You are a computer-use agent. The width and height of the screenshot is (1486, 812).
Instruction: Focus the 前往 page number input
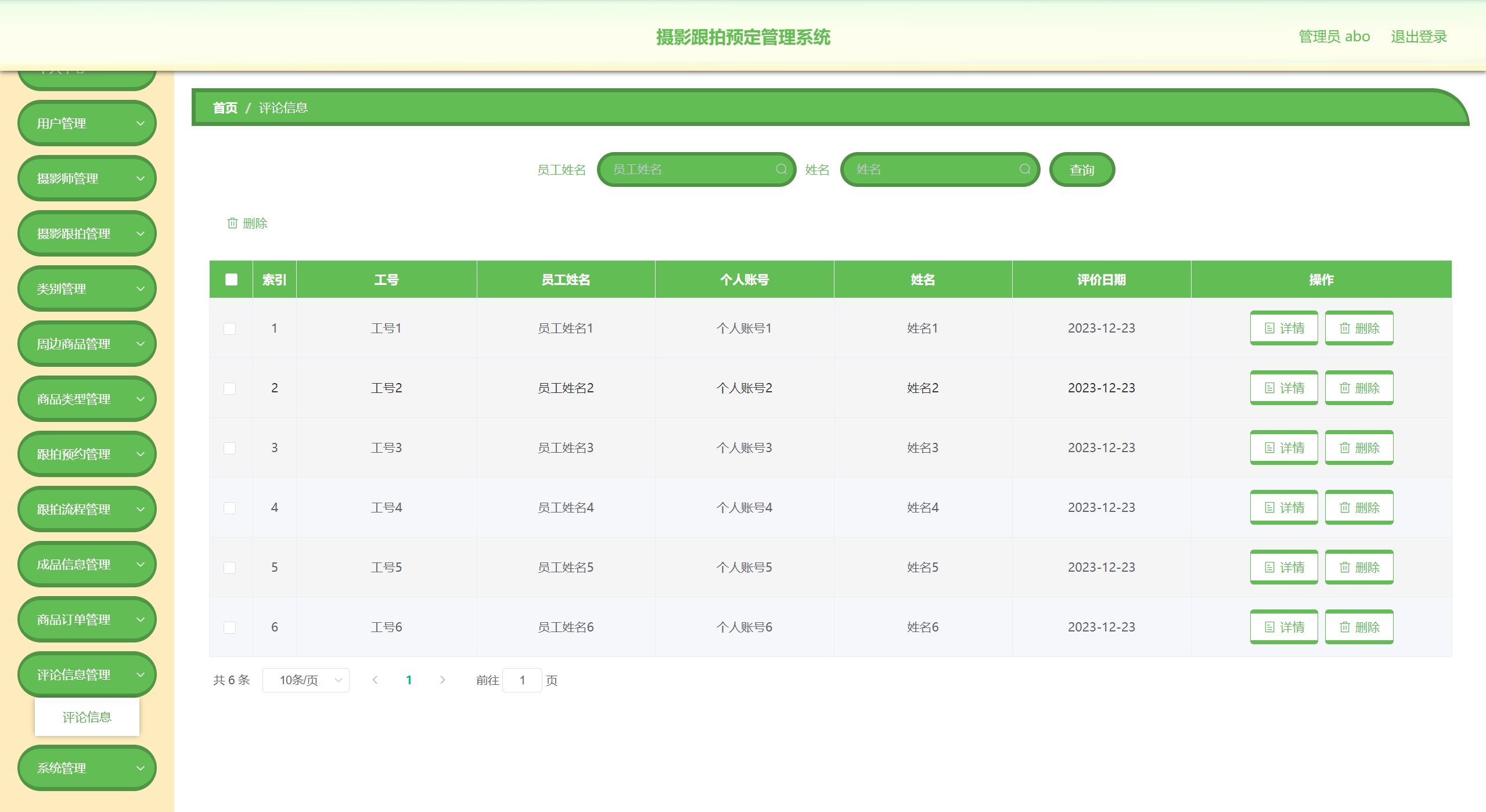(522, 680)
